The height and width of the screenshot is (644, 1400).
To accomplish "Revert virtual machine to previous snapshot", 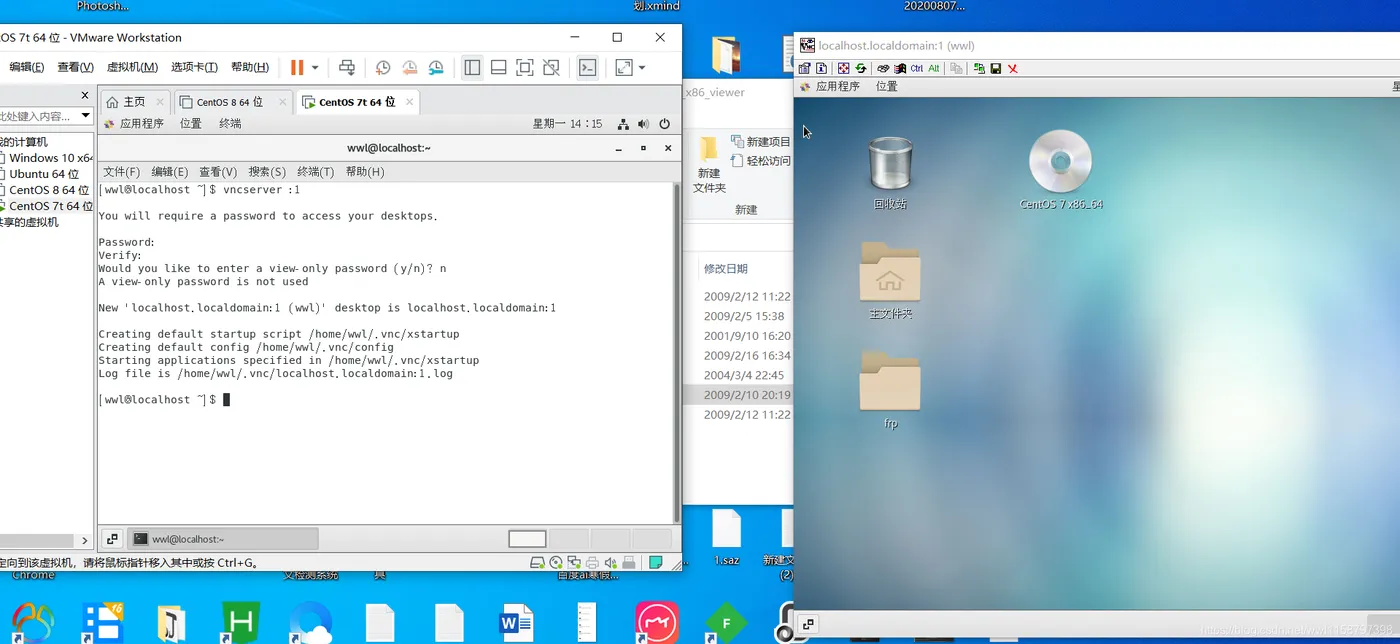I will tap(410, 68).
